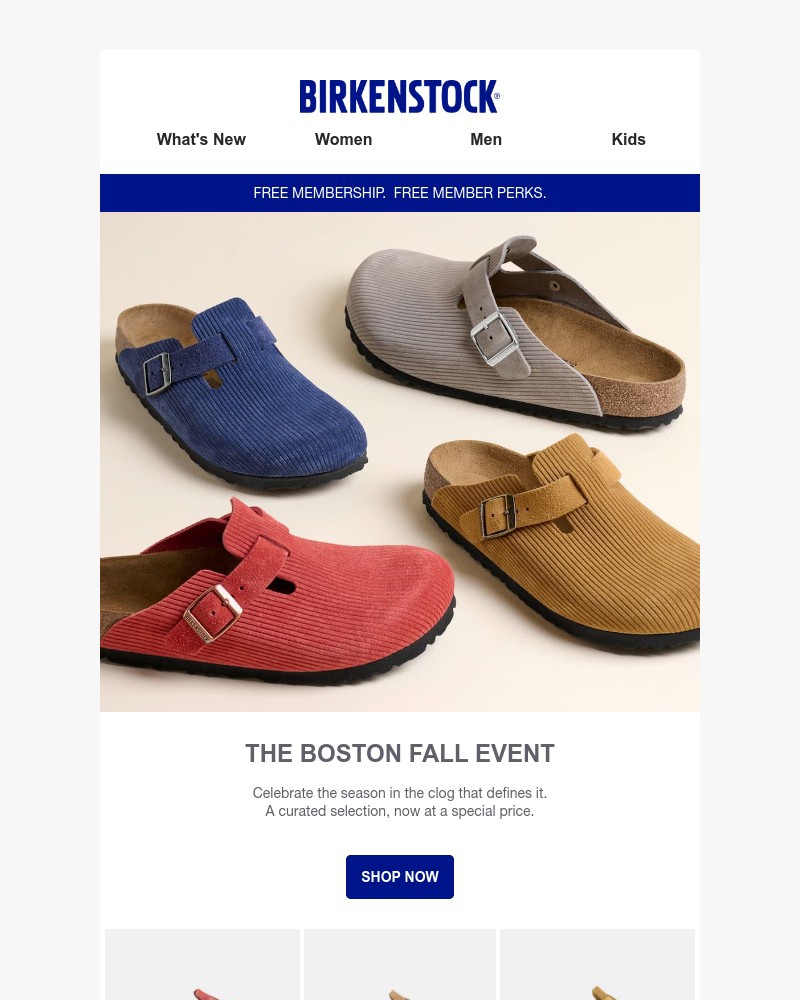Go to the Women section
This screenshot has height=1000, width=800.
(343, 139)
